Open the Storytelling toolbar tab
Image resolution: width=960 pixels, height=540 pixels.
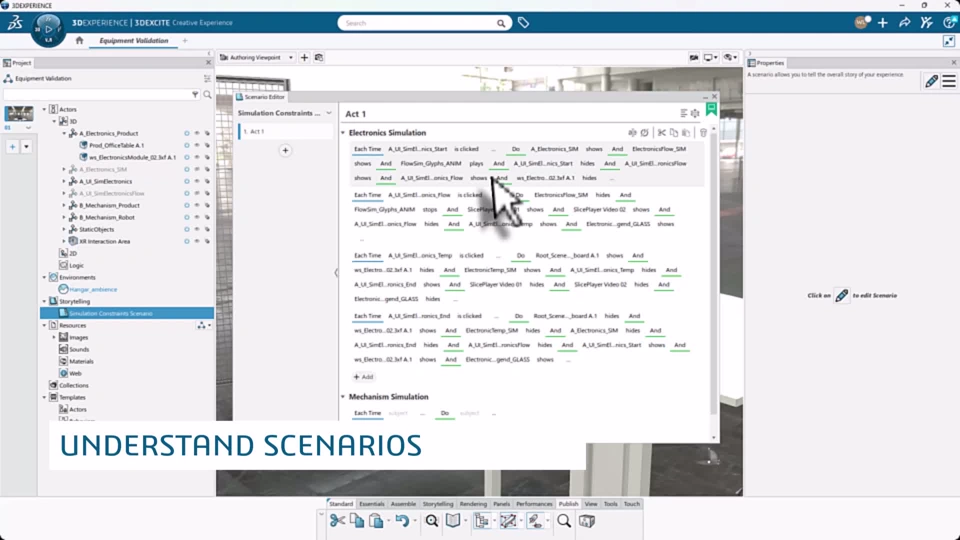[x=438, y=504]
